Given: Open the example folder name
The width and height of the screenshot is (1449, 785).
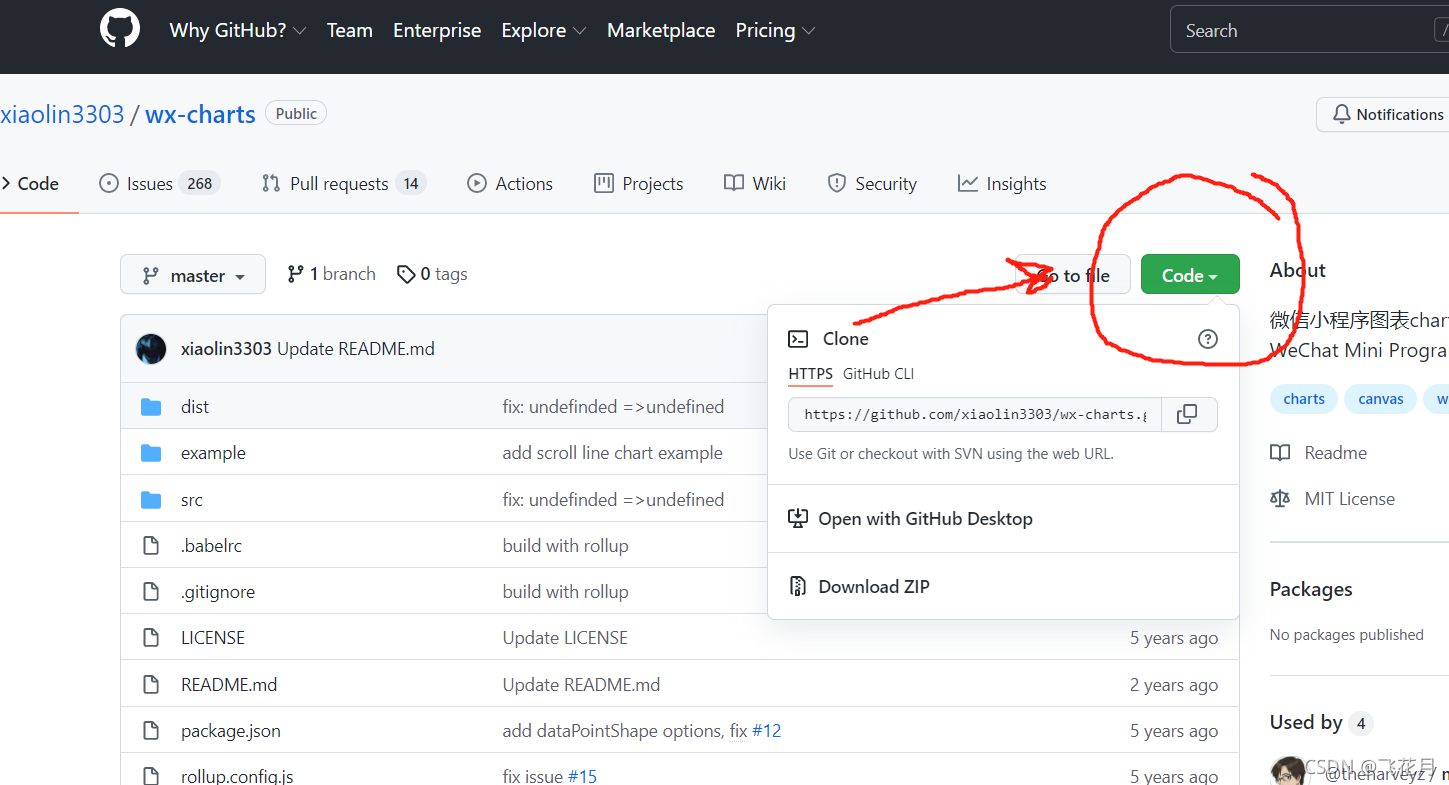Looking at the screenshot, I should [213, 453].
